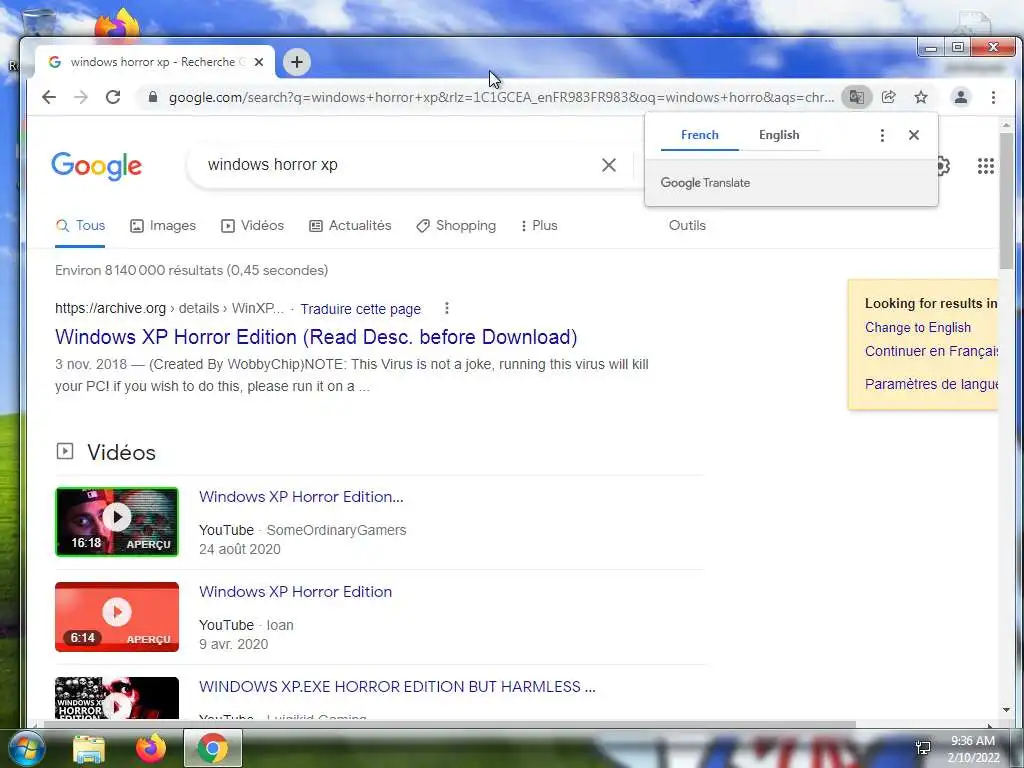Screen dimensions: 1024x768
Task: Open 'Windows XP Horror Edition...' SomeOrdinaryGamers video link
Action: pyautogui.click(x=301, y=497)
